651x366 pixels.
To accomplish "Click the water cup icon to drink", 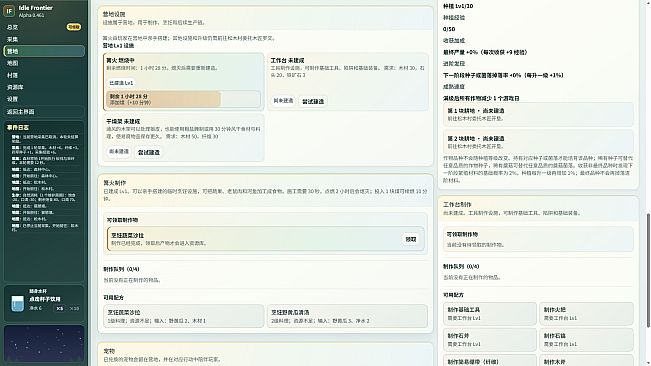I will click(x=17, y=303).
